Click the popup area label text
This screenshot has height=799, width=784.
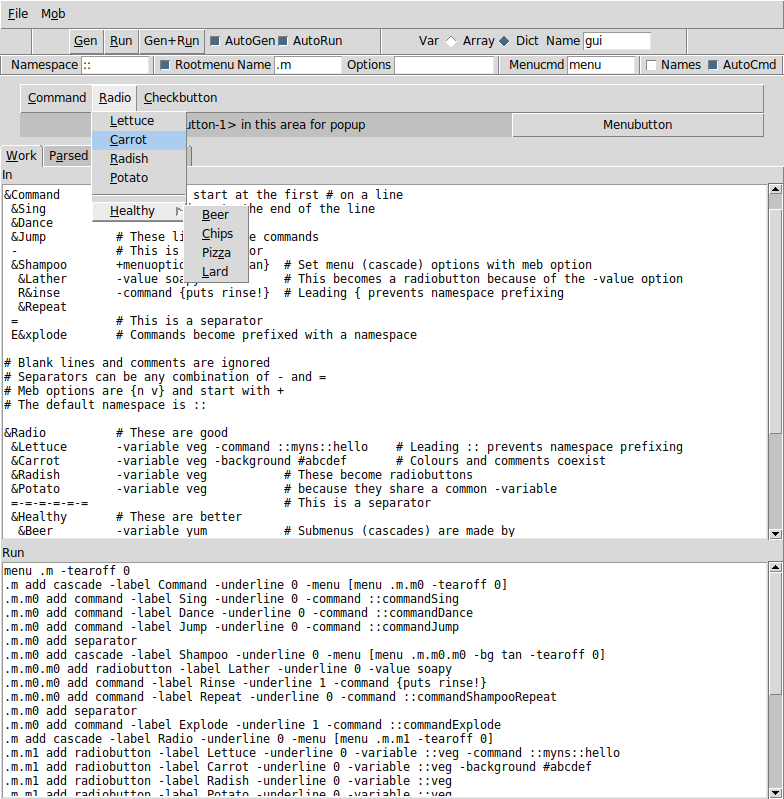click(277, 125)
